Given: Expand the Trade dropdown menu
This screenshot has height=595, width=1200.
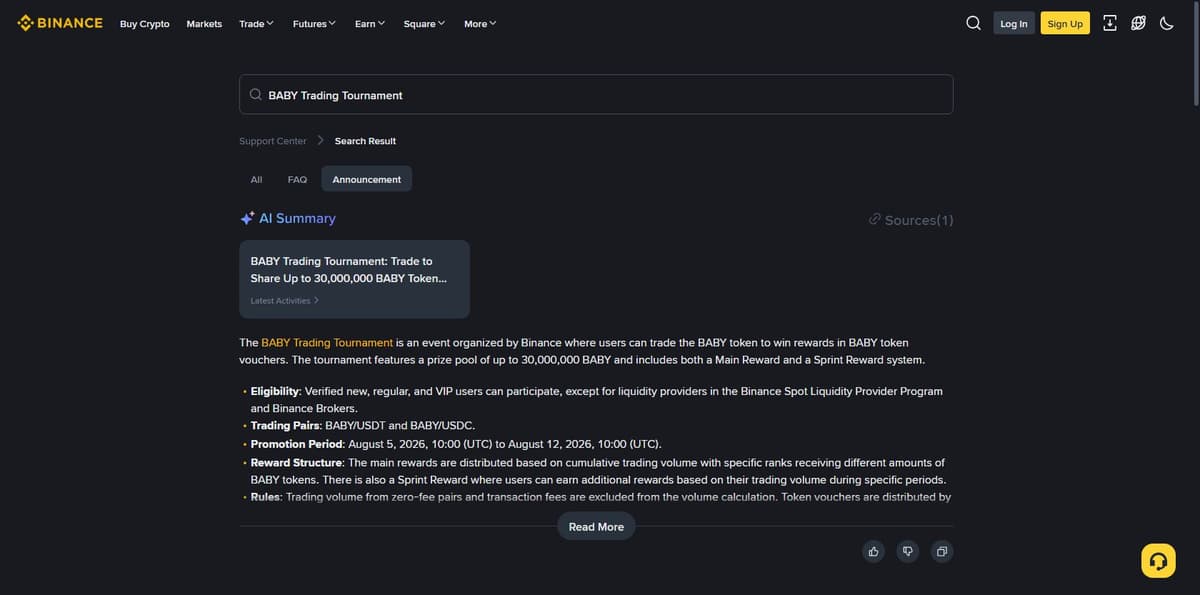Looking at the screenshot, I should pyautogui.click(x=256, y=23).
